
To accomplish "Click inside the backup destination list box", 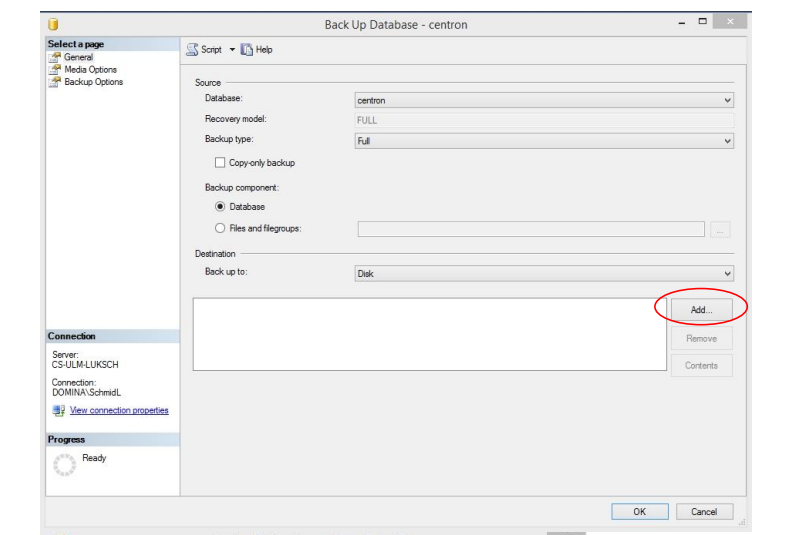I will (429, 334).
